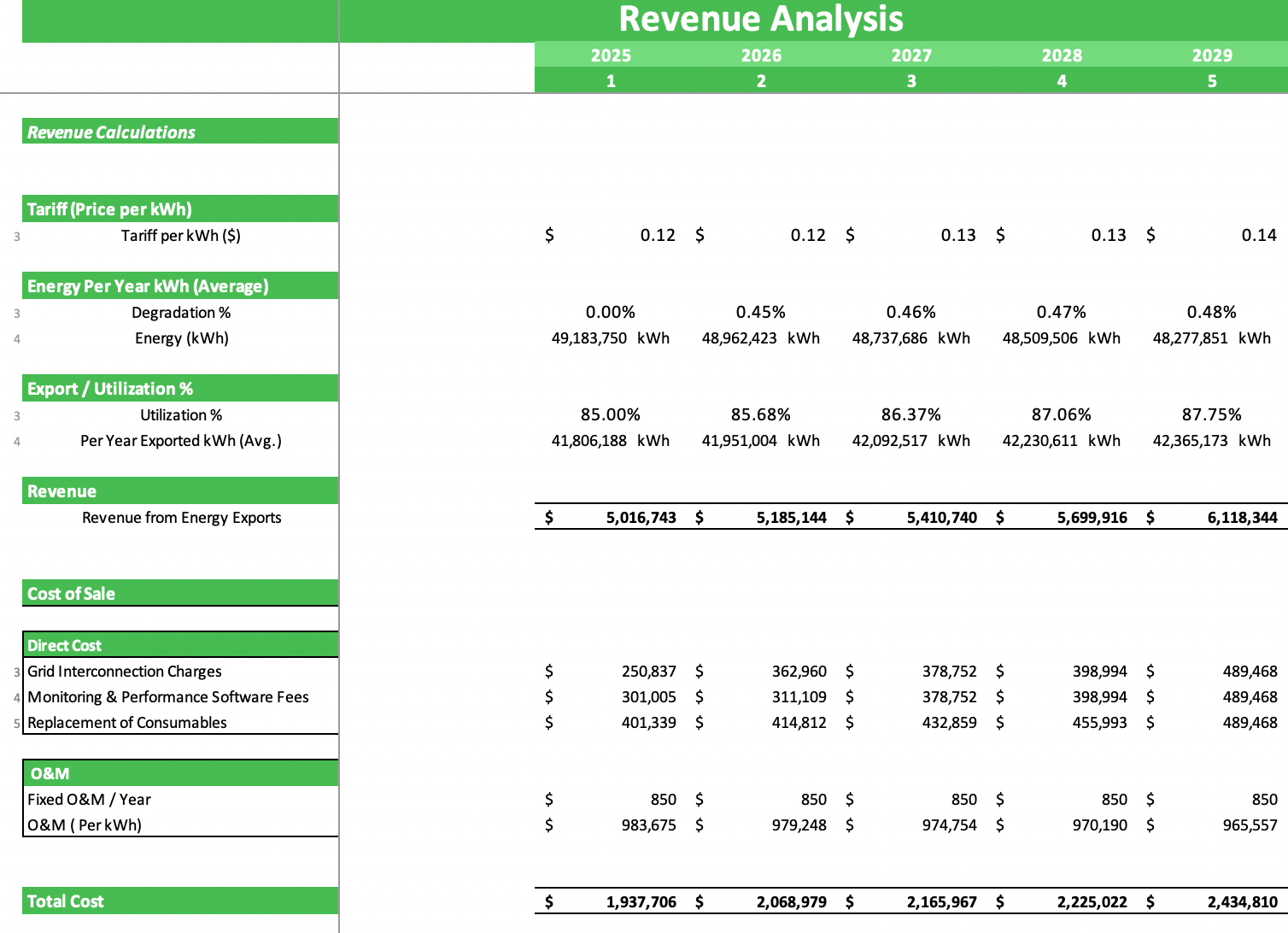Image resolution: width=1288 pixels, height=933 pixels.
Task: Select the 2027 column header
Action: 910,55
